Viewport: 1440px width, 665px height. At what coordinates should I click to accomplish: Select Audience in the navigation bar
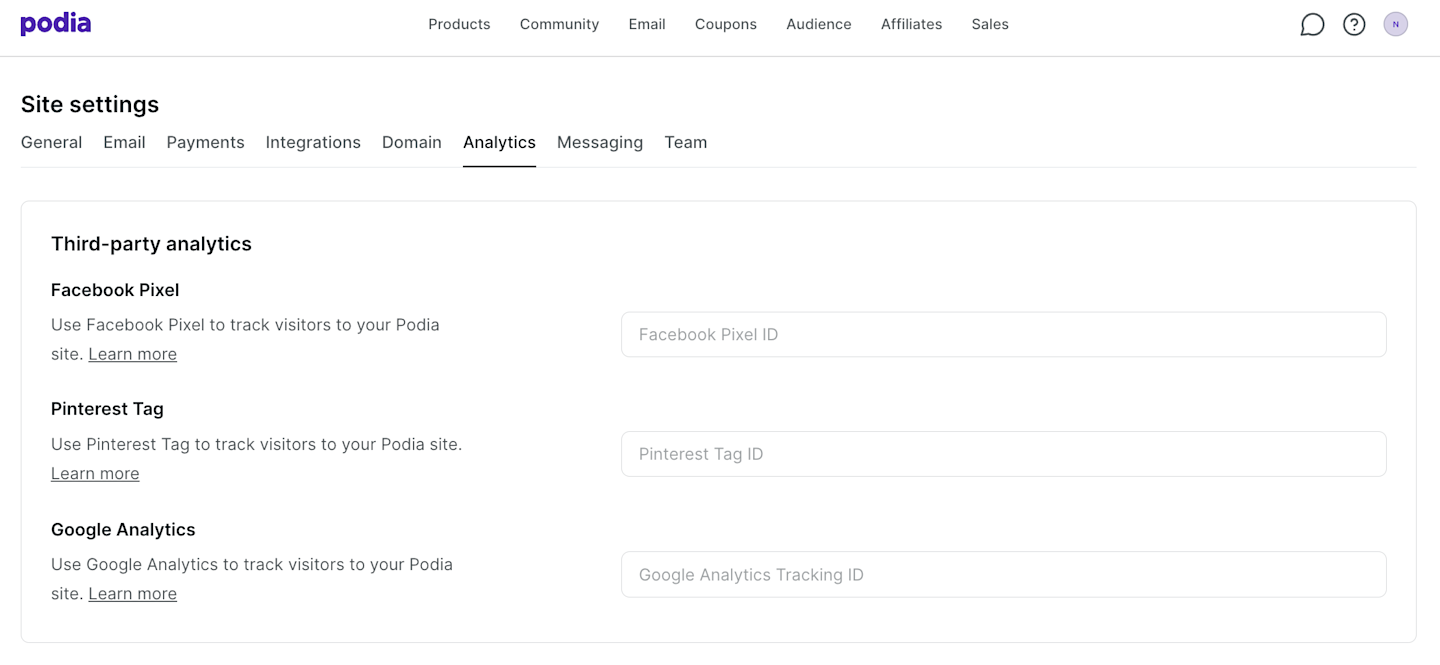[819, 24]
